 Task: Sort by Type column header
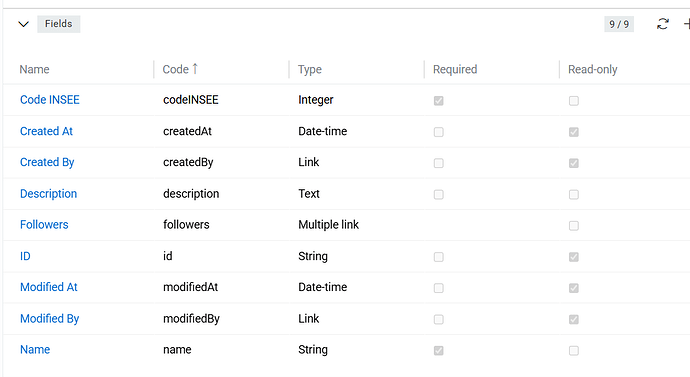pos(310,70)
